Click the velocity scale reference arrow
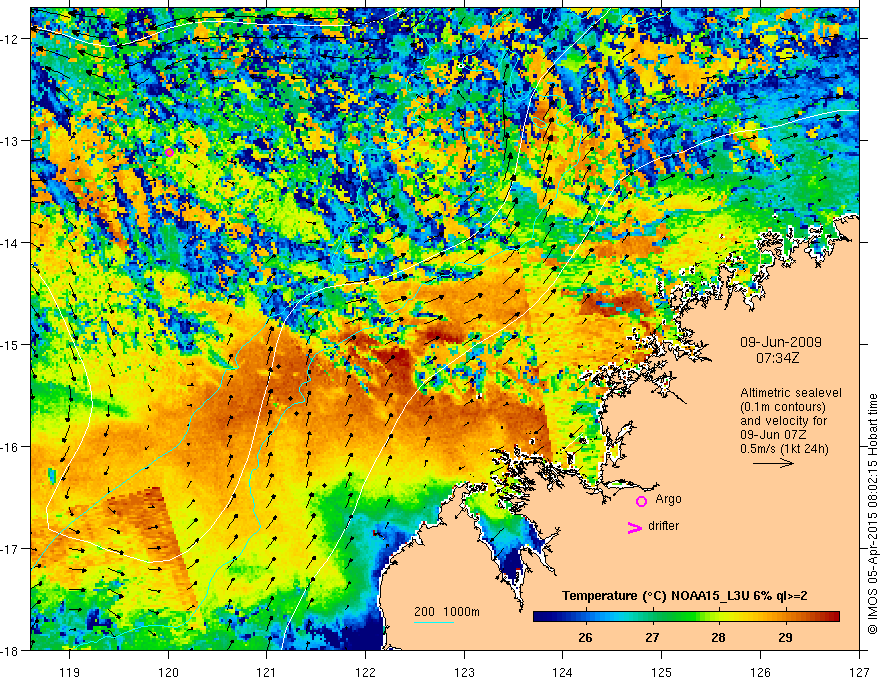The width and height of the screenshot is (880, 680). [x=773, y=463]
